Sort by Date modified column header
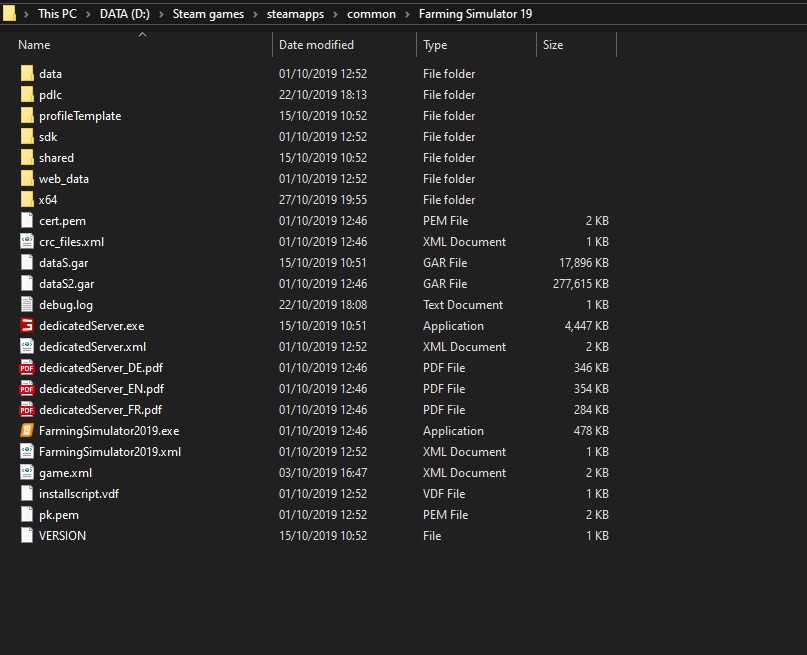 pyautogui.click(x=316, y=45)
